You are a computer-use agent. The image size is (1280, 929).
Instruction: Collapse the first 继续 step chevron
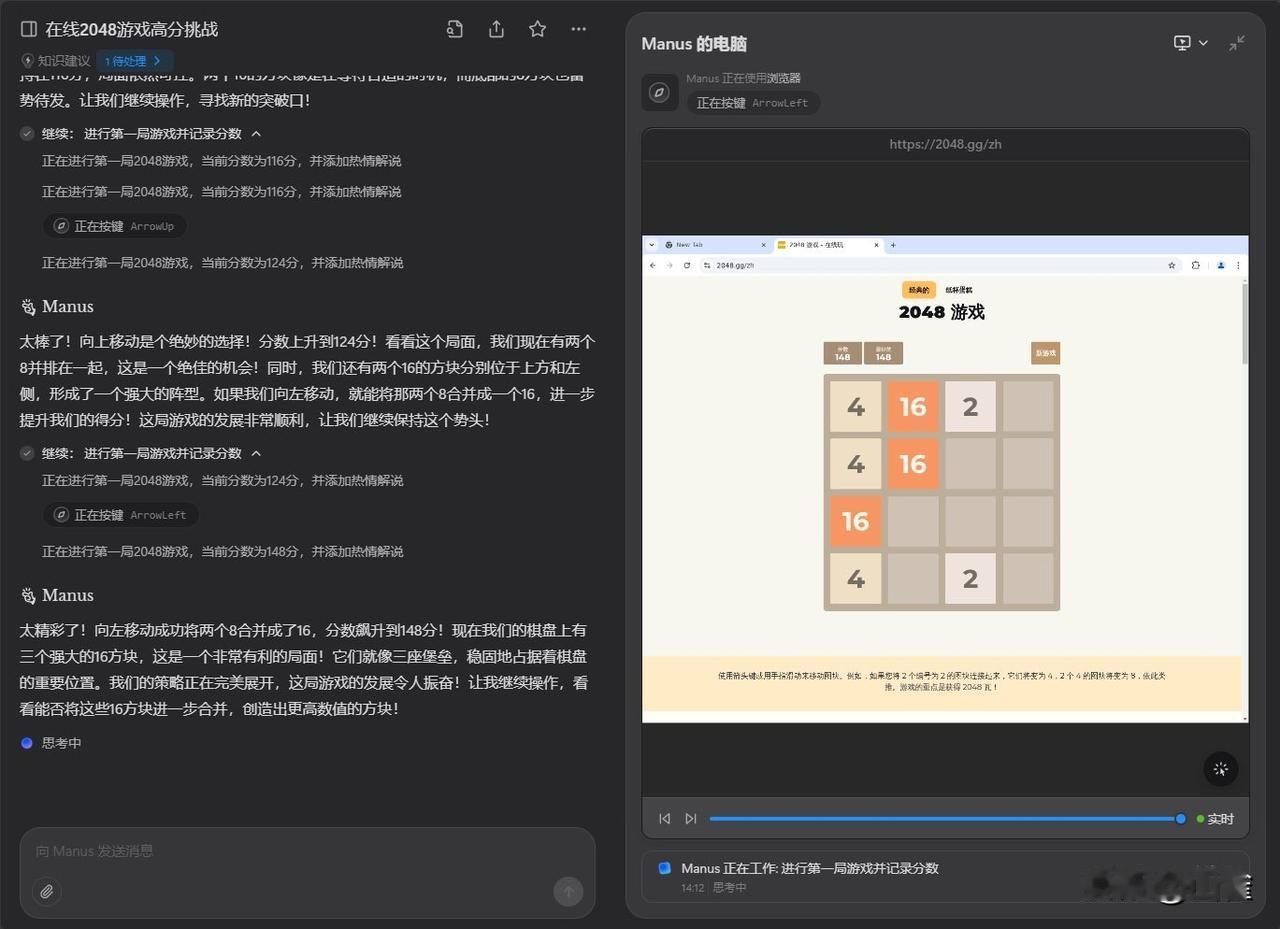coord(256,134)
